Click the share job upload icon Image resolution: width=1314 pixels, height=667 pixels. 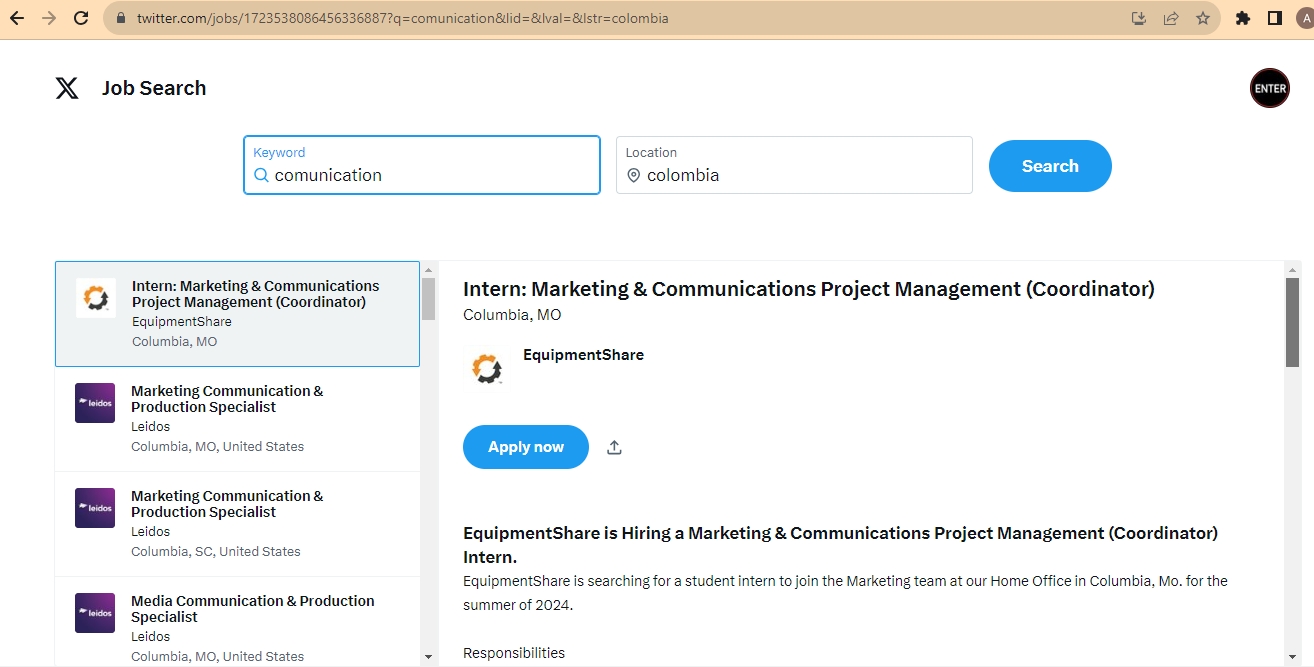(615, 447)
